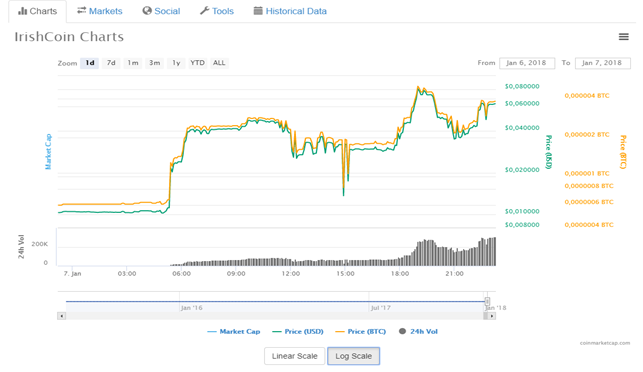Click the navigator range handle near Jan '18

pos(487,301)
